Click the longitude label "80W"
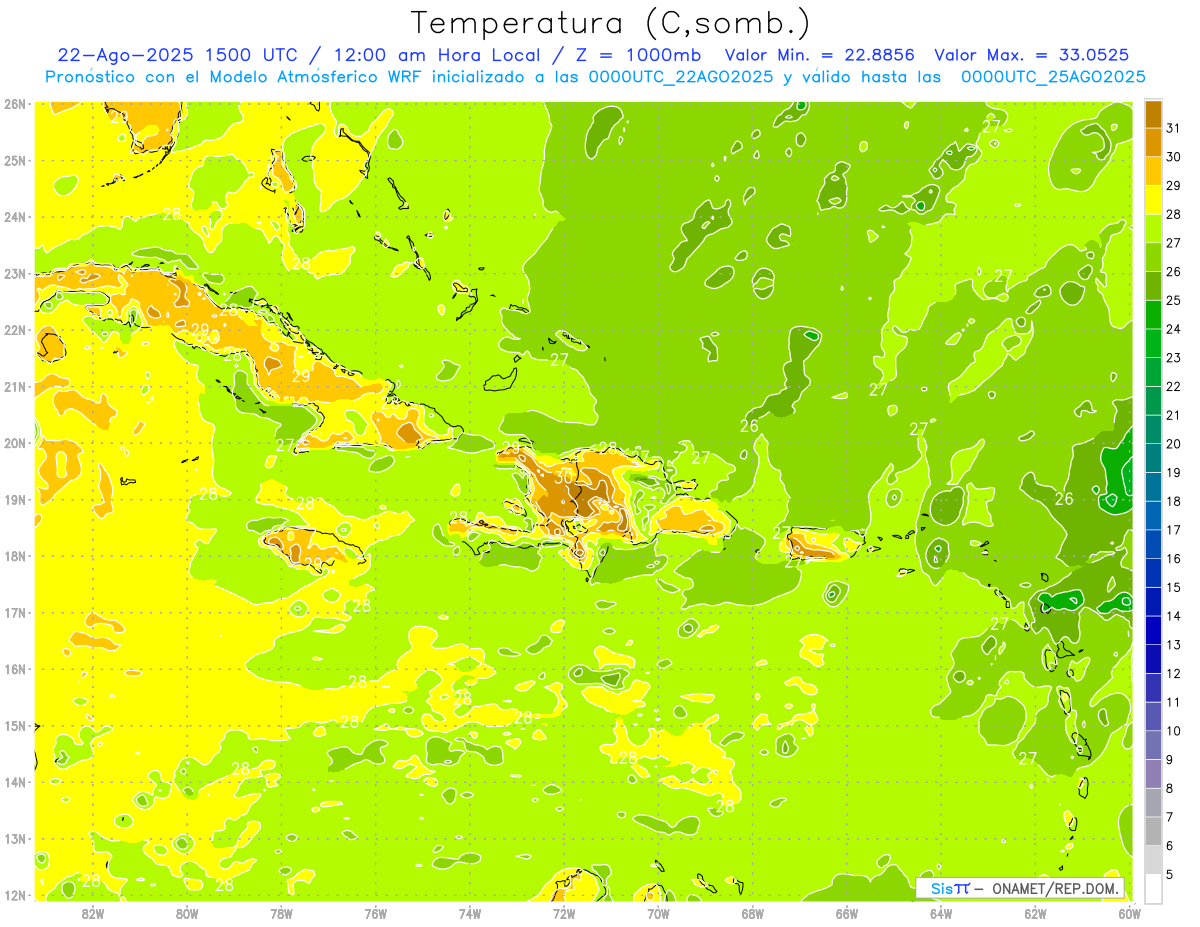Image resolution: width=1200 pixels, height=927 pixels. coord(187,913)
